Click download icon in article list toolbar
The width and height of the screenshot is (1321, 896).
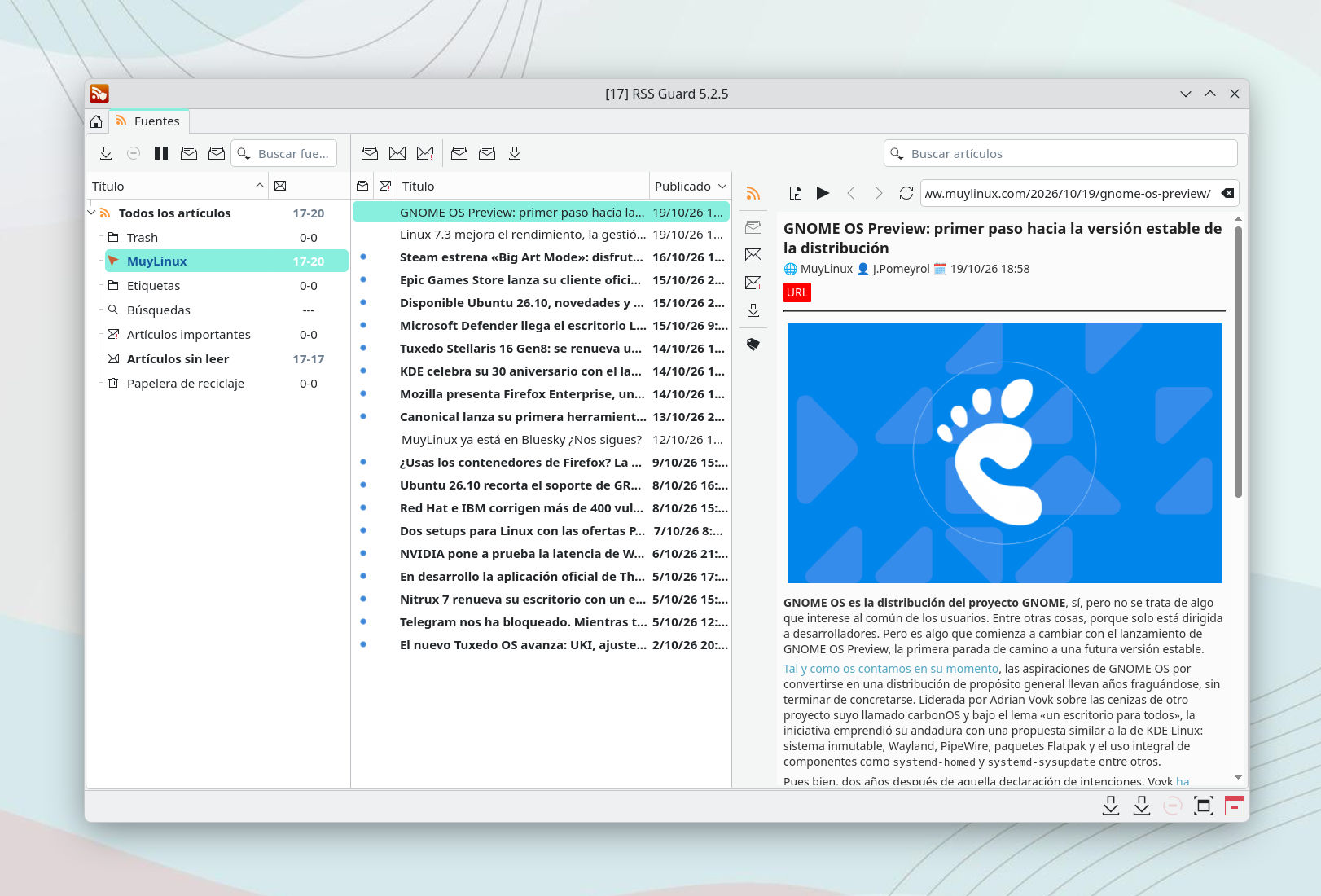[x=515, y=153]
